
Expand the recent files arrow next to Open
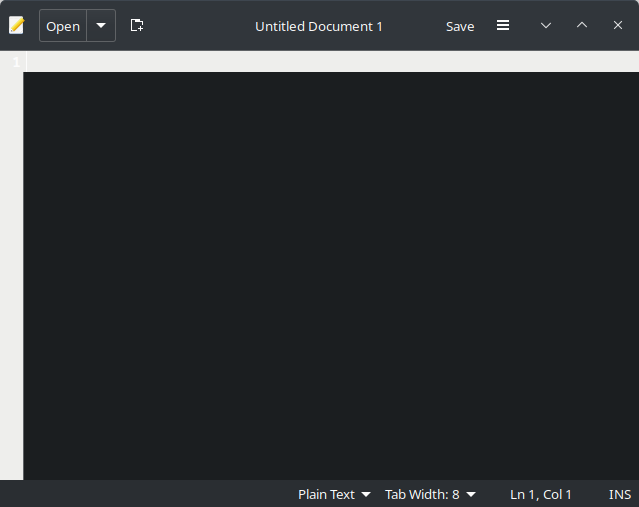(x=101, y=25)
